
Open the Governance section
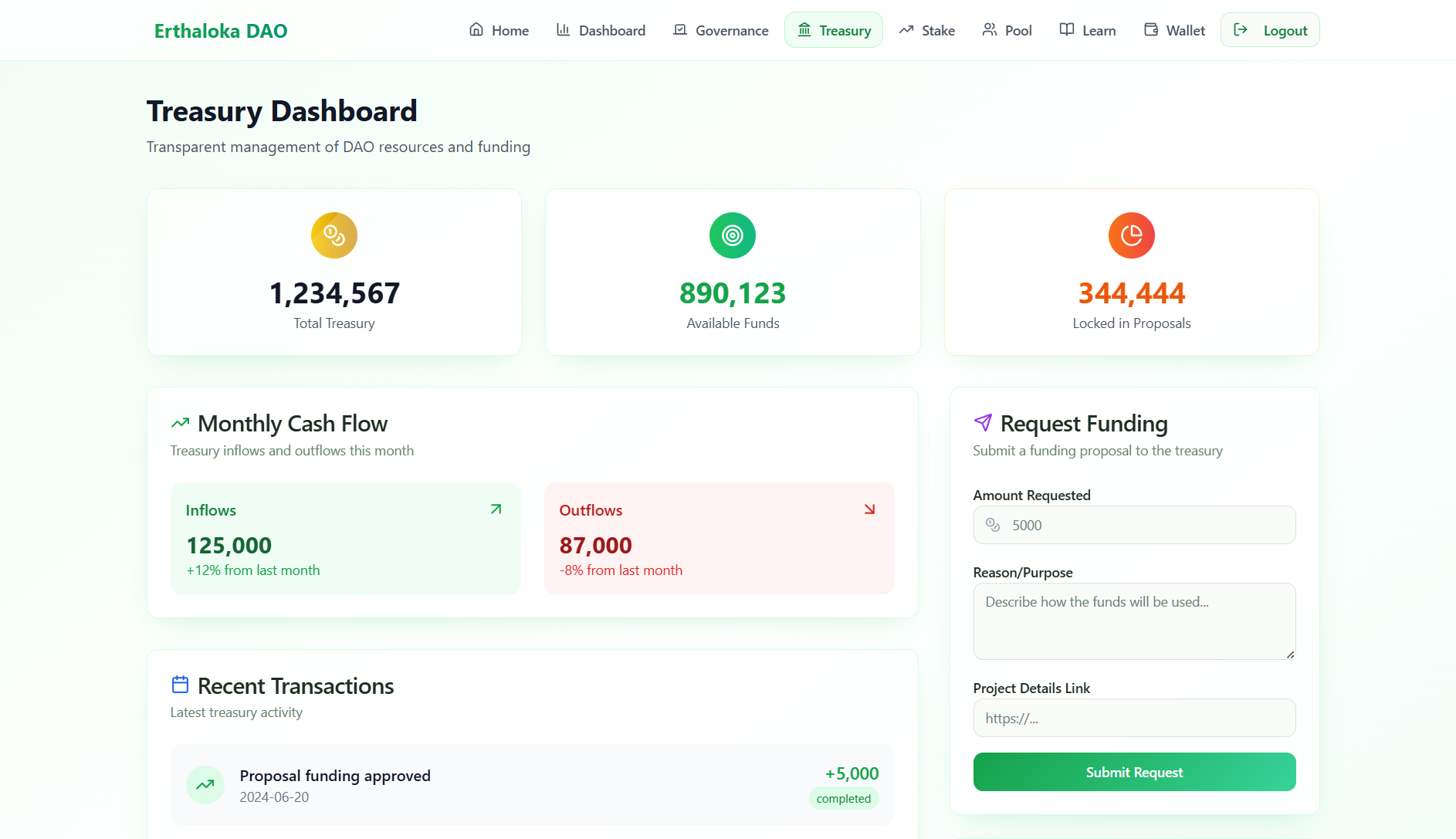pos(720,30)
